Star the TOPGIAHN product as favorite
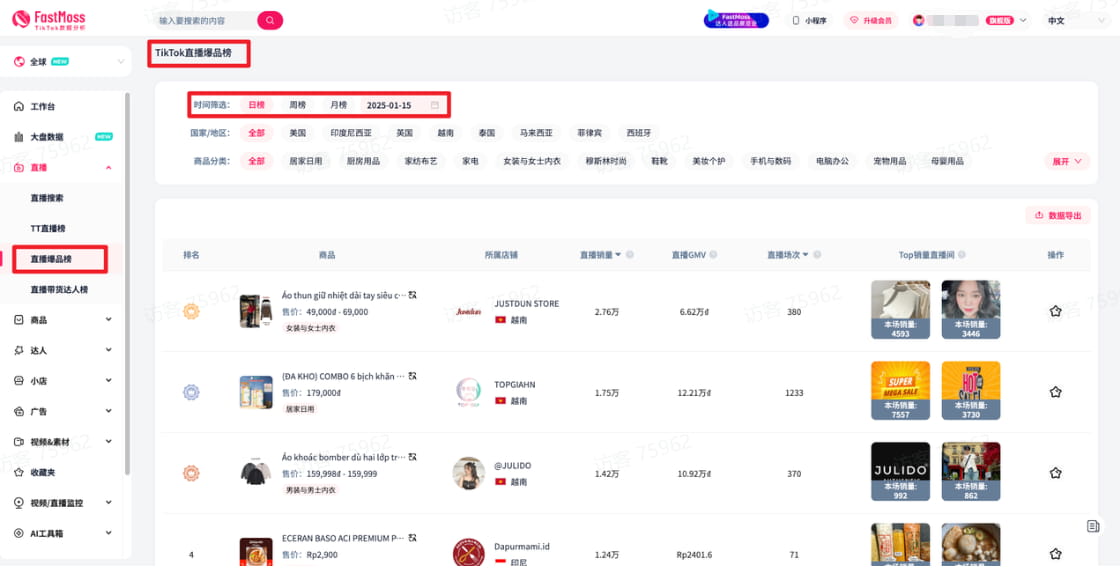Image resolution: width=1120 pixels, height=580 pixels. [1055, 392]
